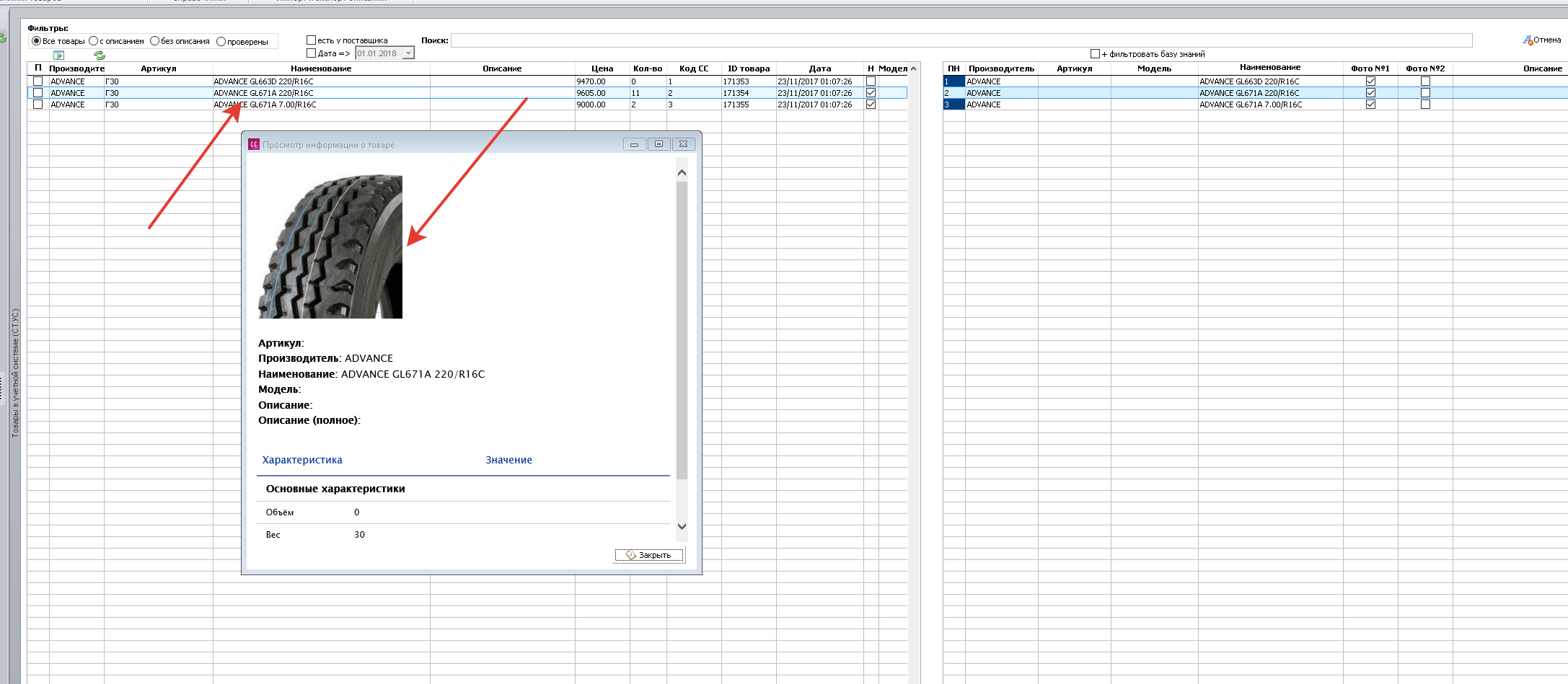1568x684 pixels.
Task: Minimize the product info dialog
Action: [634, 144]
